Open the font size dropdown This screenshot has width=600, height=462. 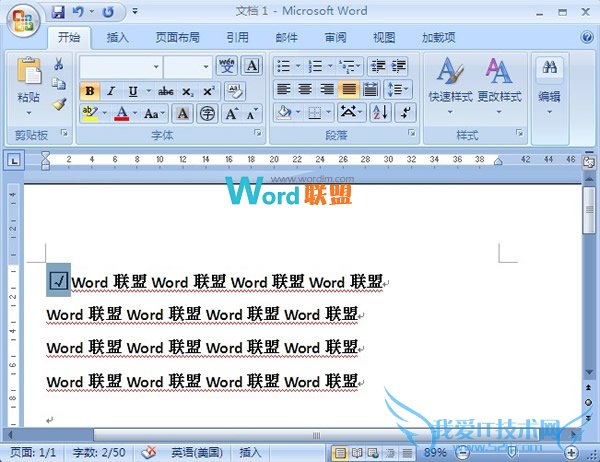point(206,67)
